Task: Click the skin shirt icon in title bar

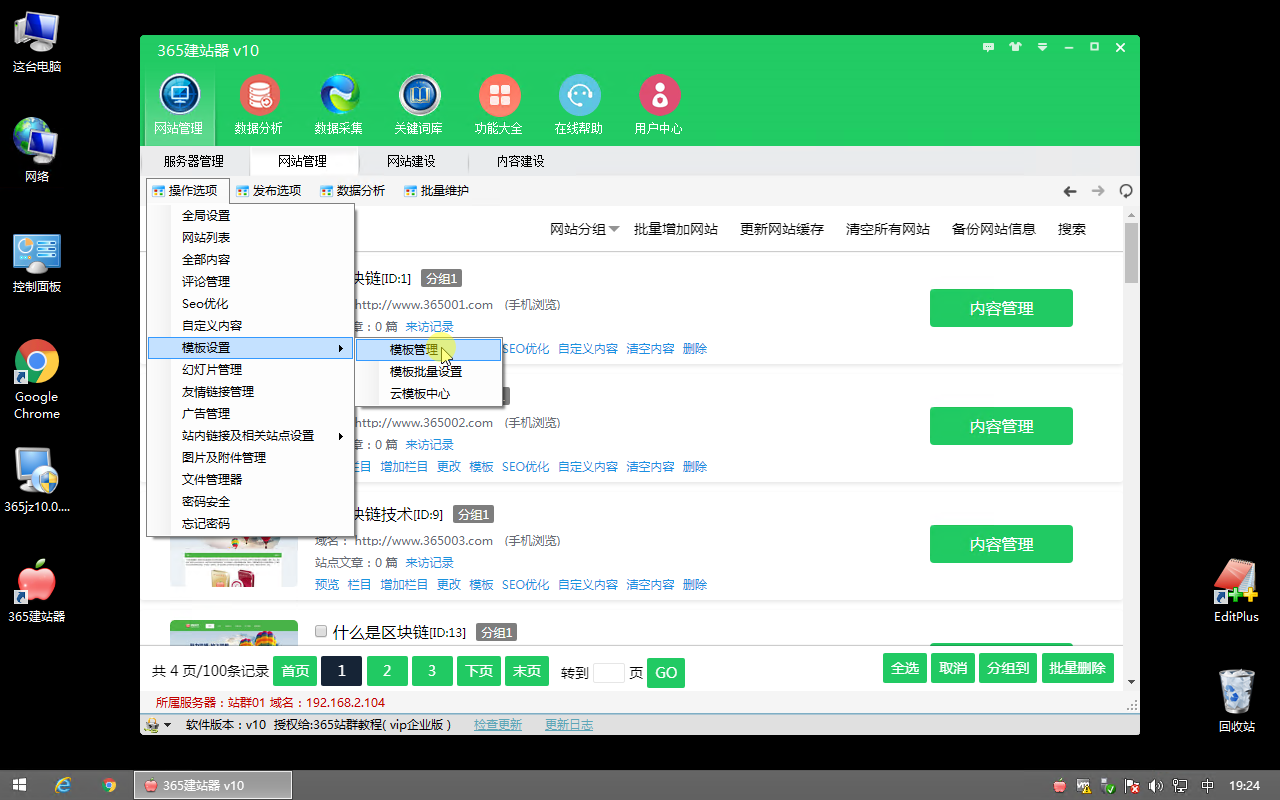Action: [x=1016, y=47]
